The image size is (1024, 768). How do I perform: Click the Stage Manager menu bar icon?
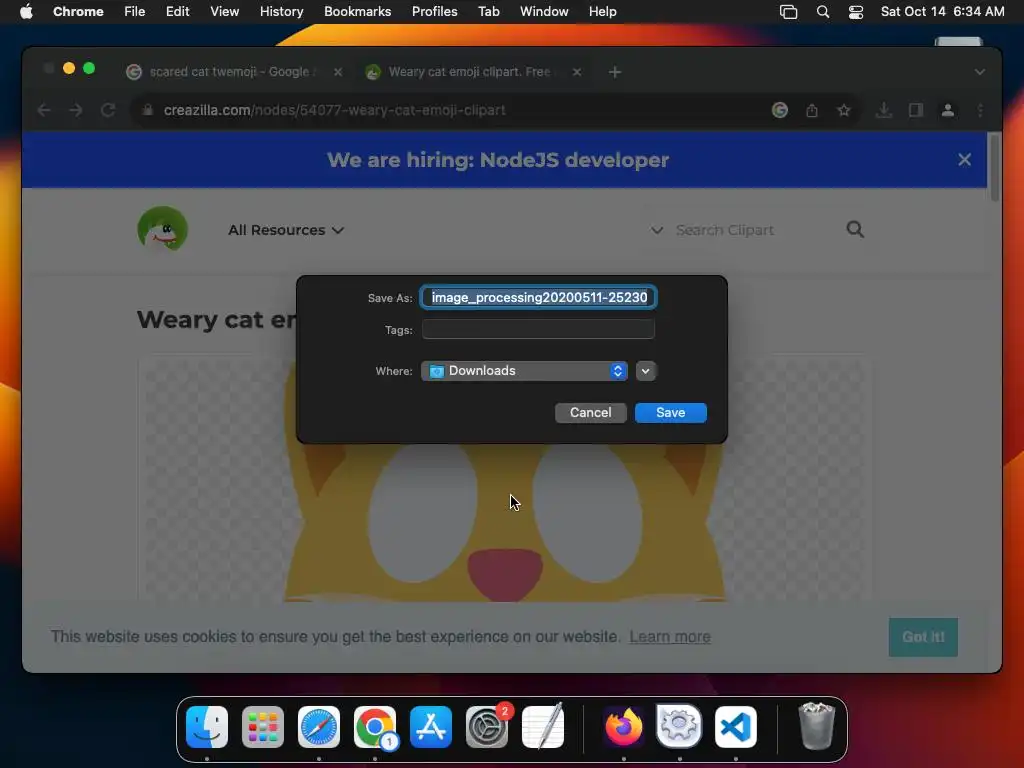point(788,12)
